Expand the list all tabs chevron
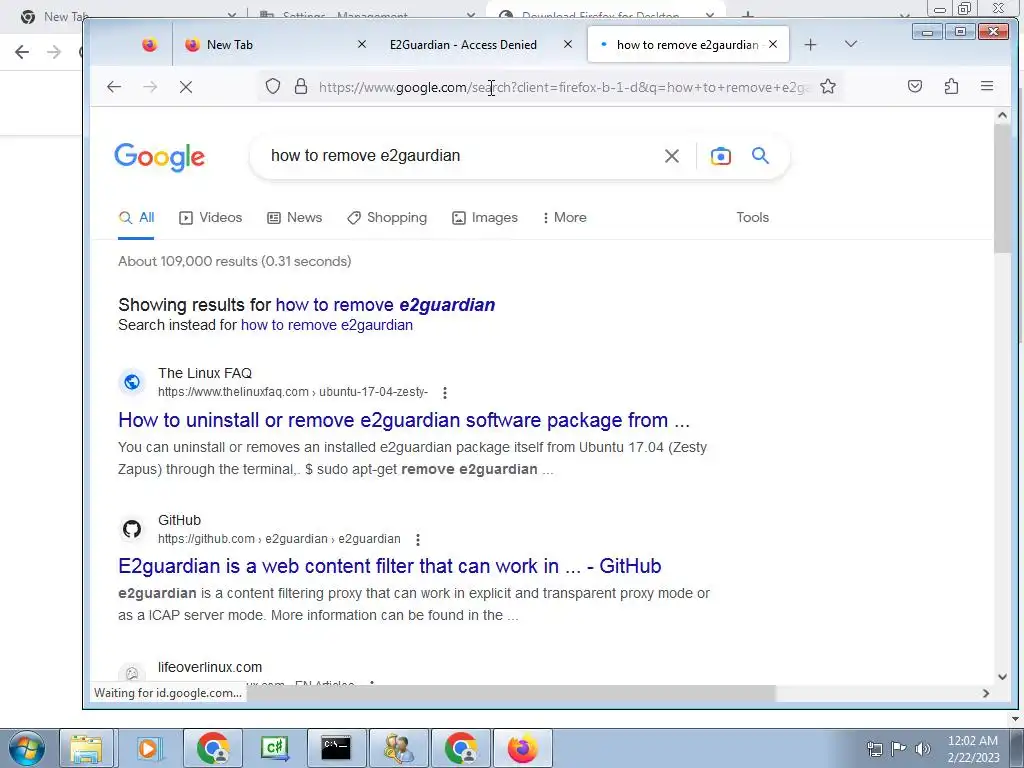The height and width of the screenshot is (768, 1024). 850,44
